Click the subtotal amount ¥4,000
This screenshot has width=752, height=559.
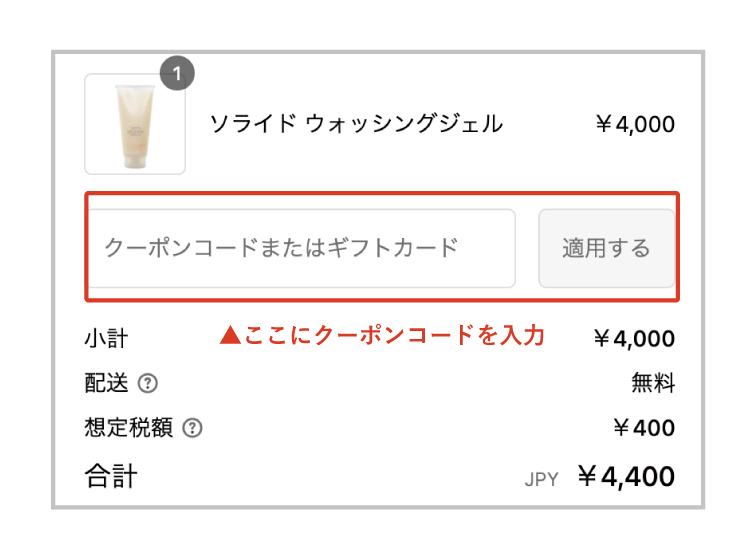(634, 339)
